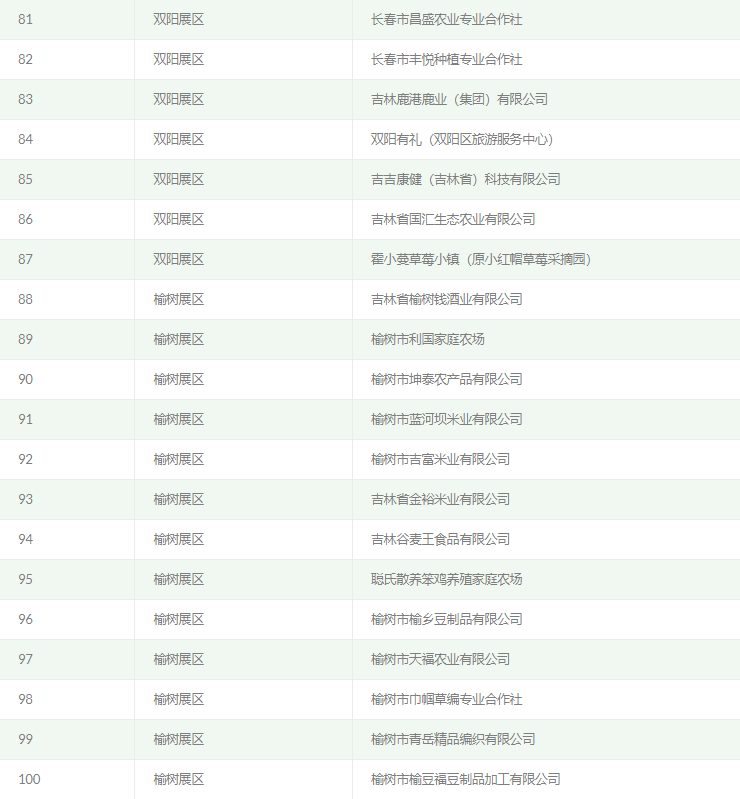Click the 双阳展区 cell in row 85
This screenshot has height=799, width=740.
pyautogui.click(x=178, y=179)
